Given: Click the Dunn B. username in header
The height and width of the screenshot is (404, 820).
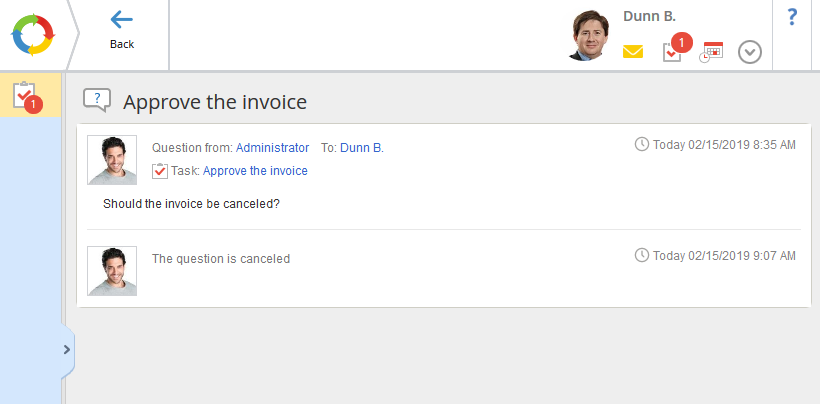Looking at the screenshot, I should coord(649,16).
